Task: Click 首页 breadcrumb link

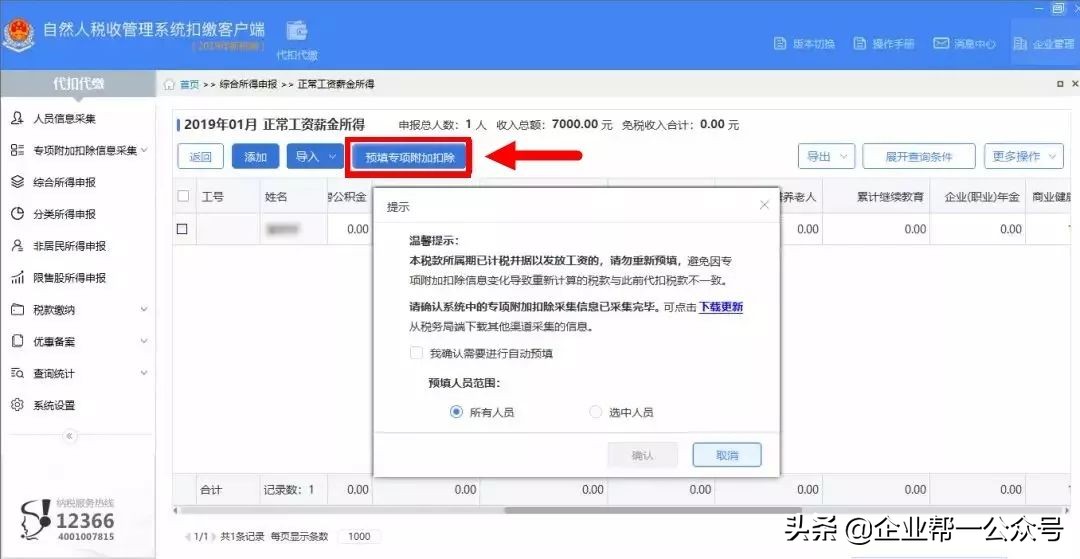Action: (x=189, y=85)
